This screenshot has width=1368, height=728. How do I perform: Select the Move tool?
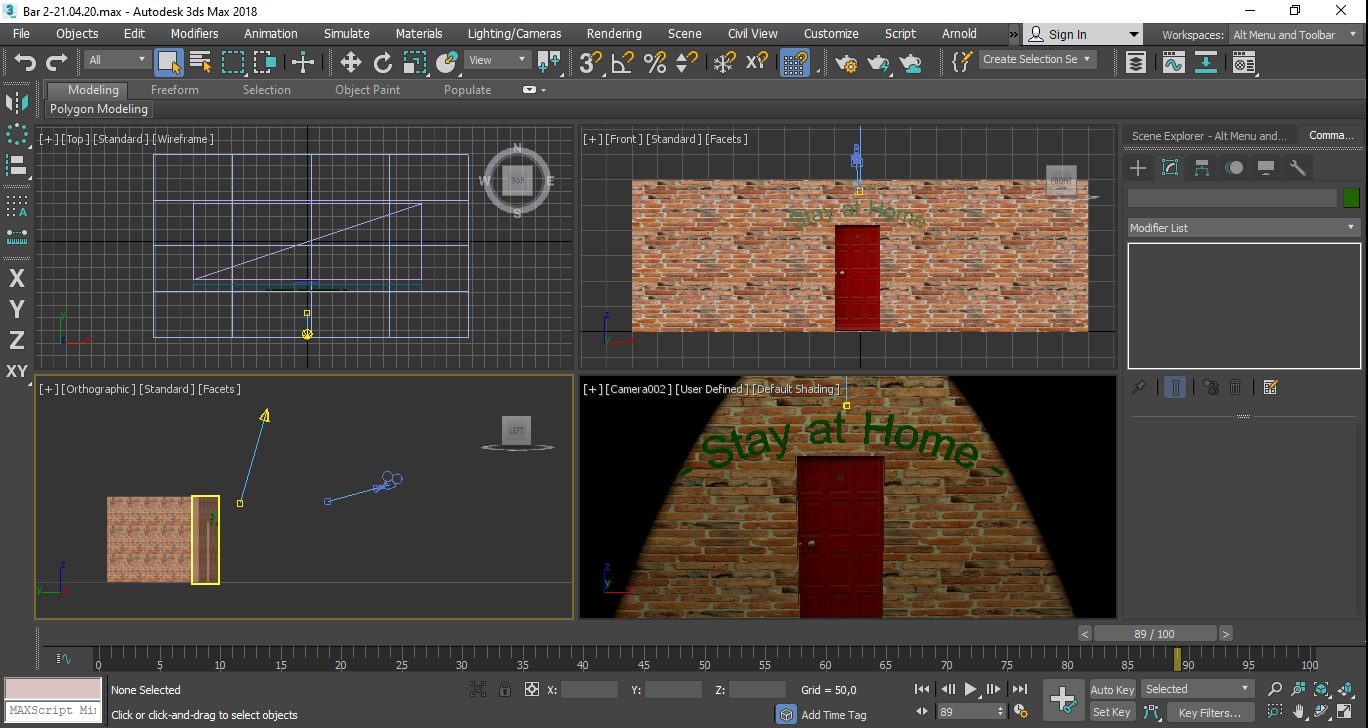351,62
